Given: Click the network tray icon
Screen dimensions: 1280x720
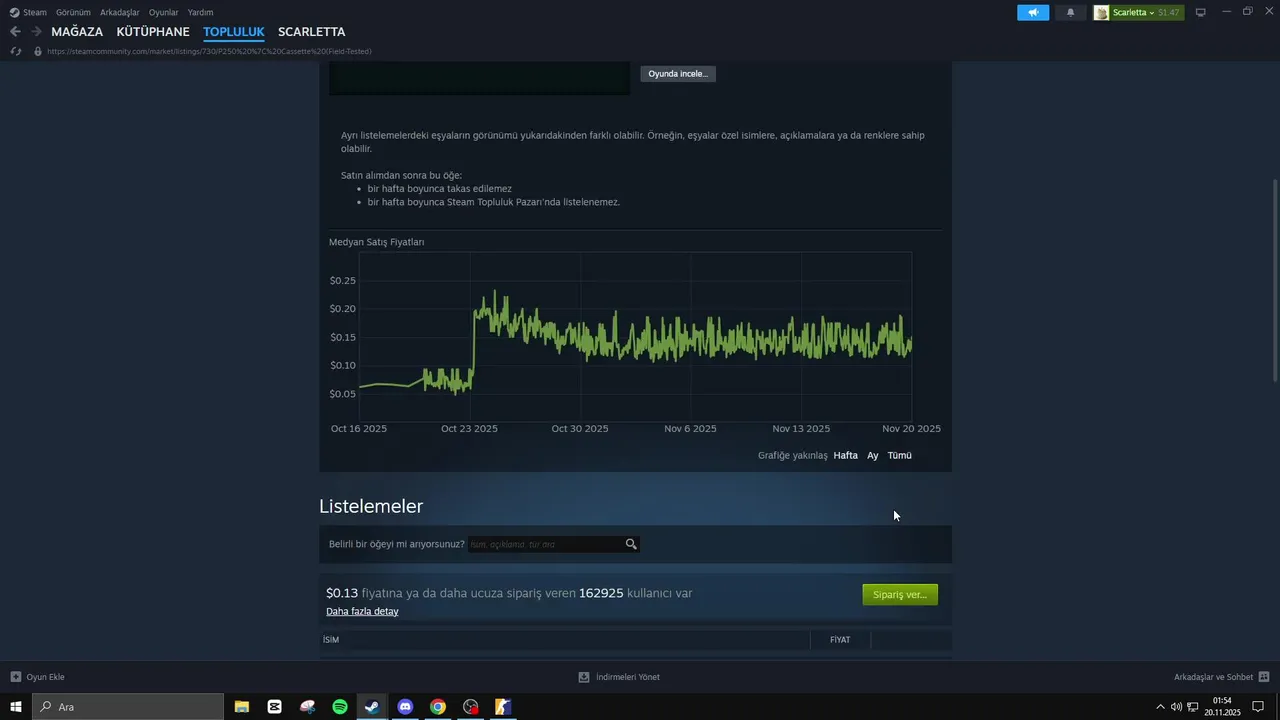Looking at the screenshot, I should (x=1193, y=707).
